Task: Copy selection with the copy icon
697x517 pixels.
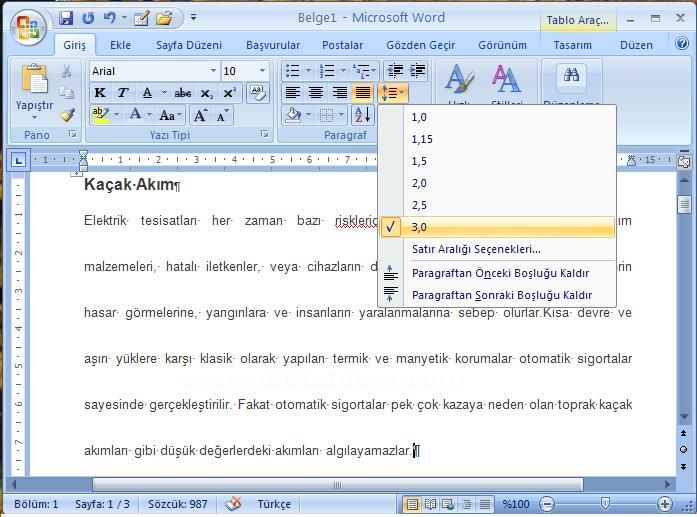Action: pyautogui.click(x=67, y=92)
